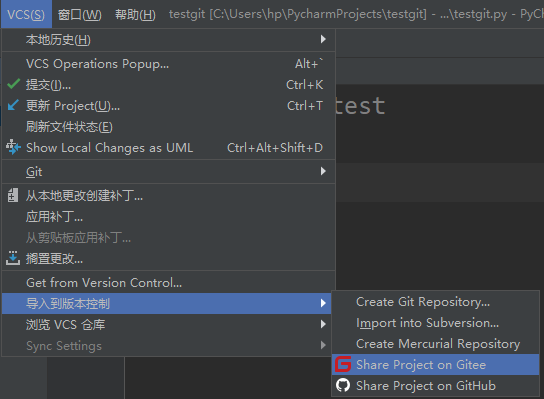This screenshot has width=544, height=399.
Task: Click the red Gitee logo icon
Action: [343, 364]
